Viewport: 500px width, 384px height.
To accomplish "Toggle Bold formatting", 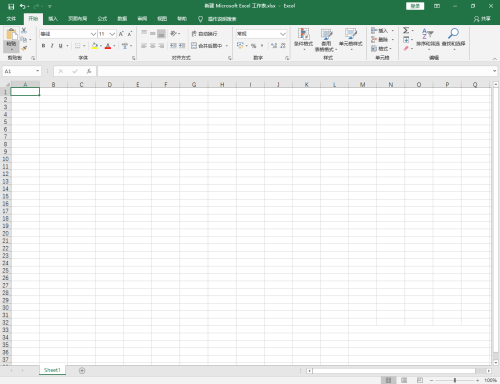I will point(43,46).
